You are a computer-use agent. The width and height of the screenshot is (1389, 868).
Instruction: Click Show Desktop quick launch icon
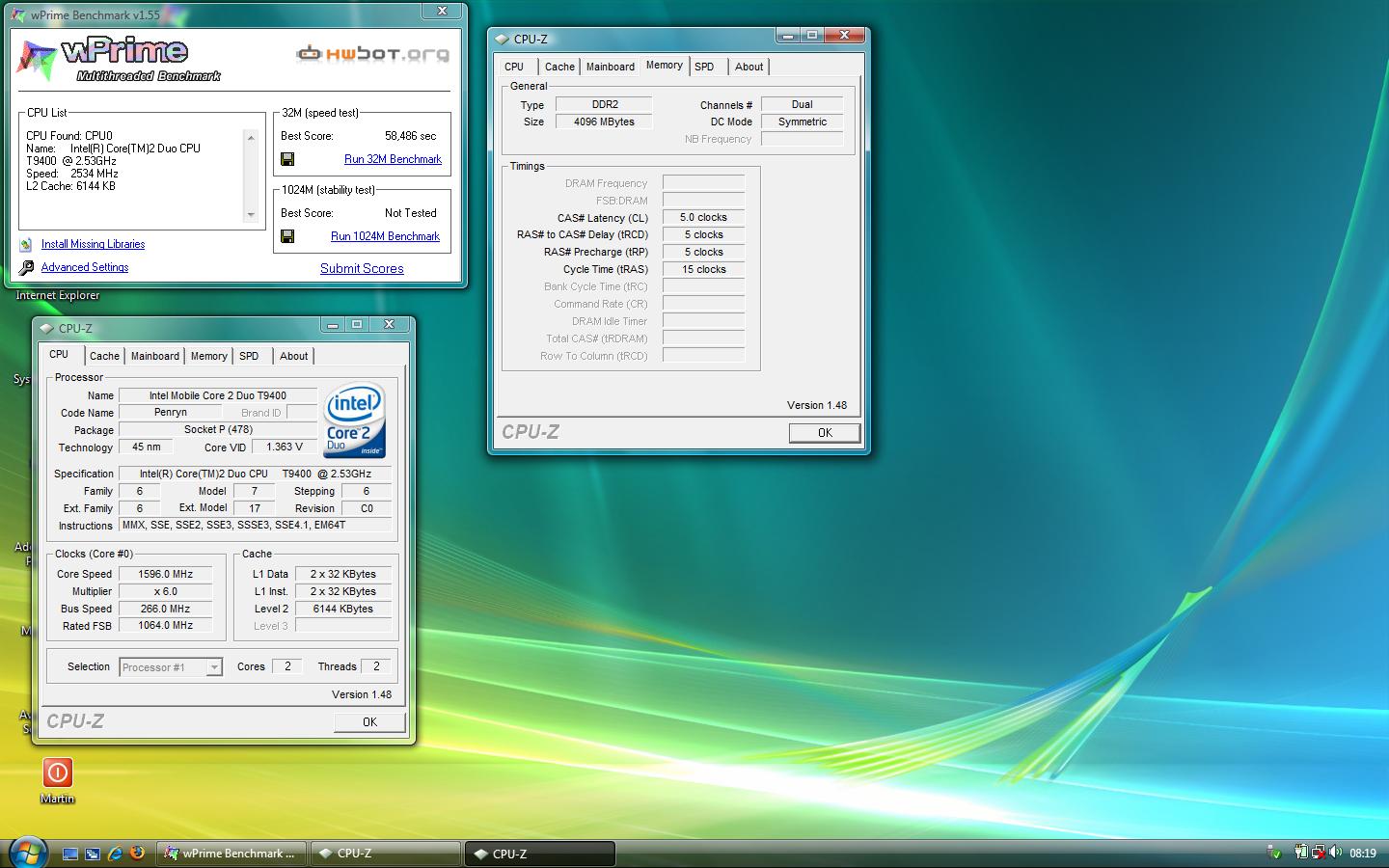coord(70,854)
